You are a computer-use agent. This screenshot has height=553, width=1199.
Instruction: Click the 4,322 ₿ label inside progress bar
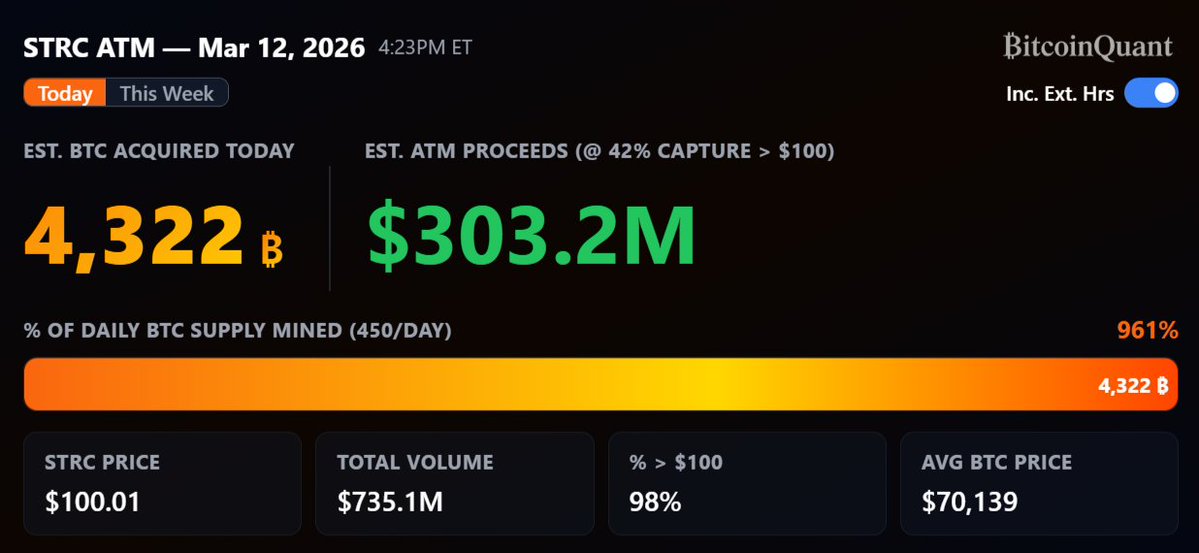tap(1133, 387)
